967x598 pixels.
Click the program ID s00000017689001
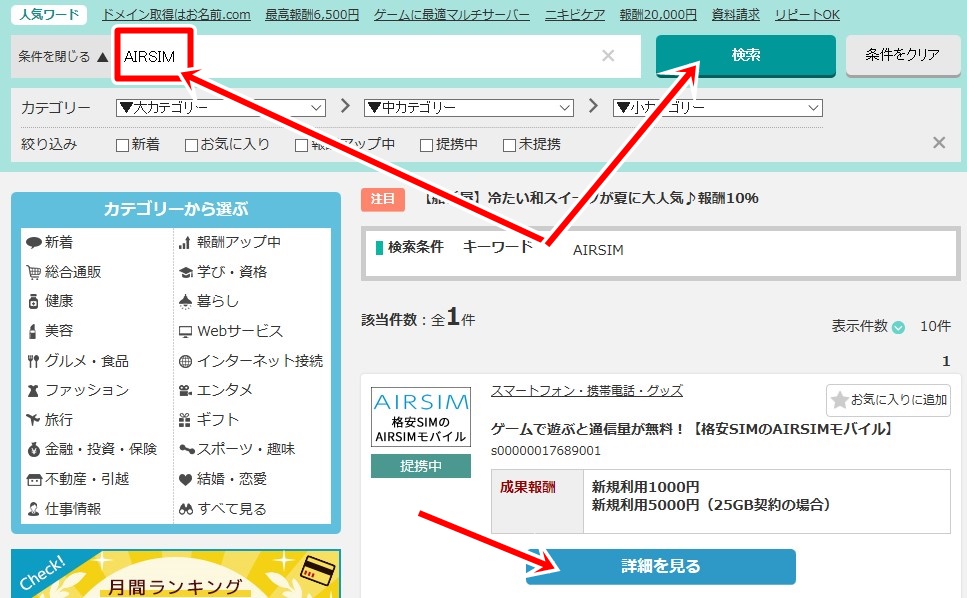point(546,451)
